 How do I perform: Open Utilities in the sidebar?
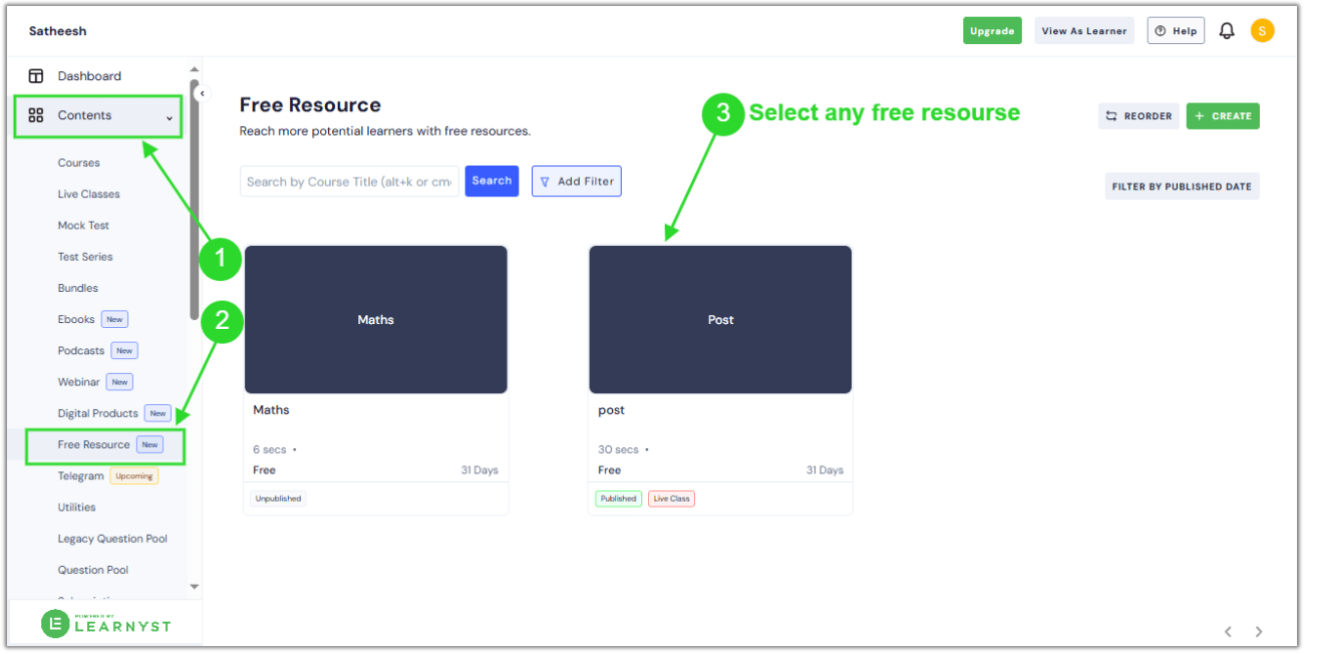[x=77, y=507]
